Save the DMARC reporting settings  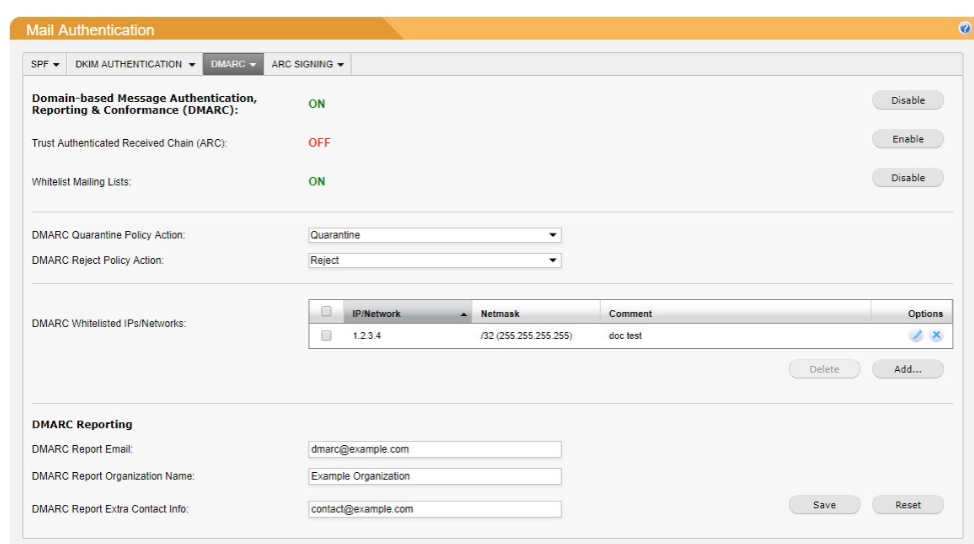[824, 505]
